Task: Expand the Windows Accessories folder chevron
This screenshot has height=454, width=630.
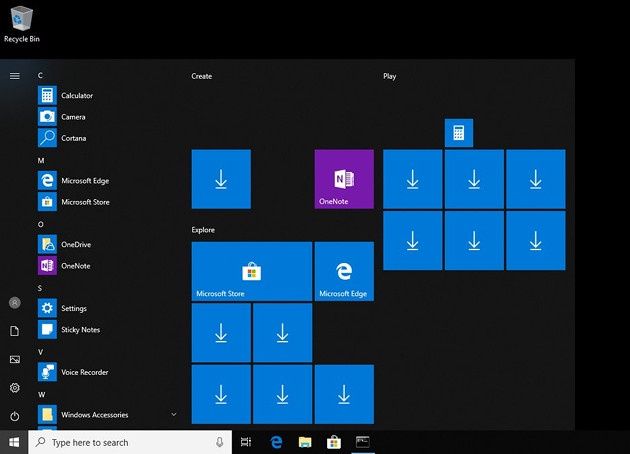Action: [x=174, y=414]
